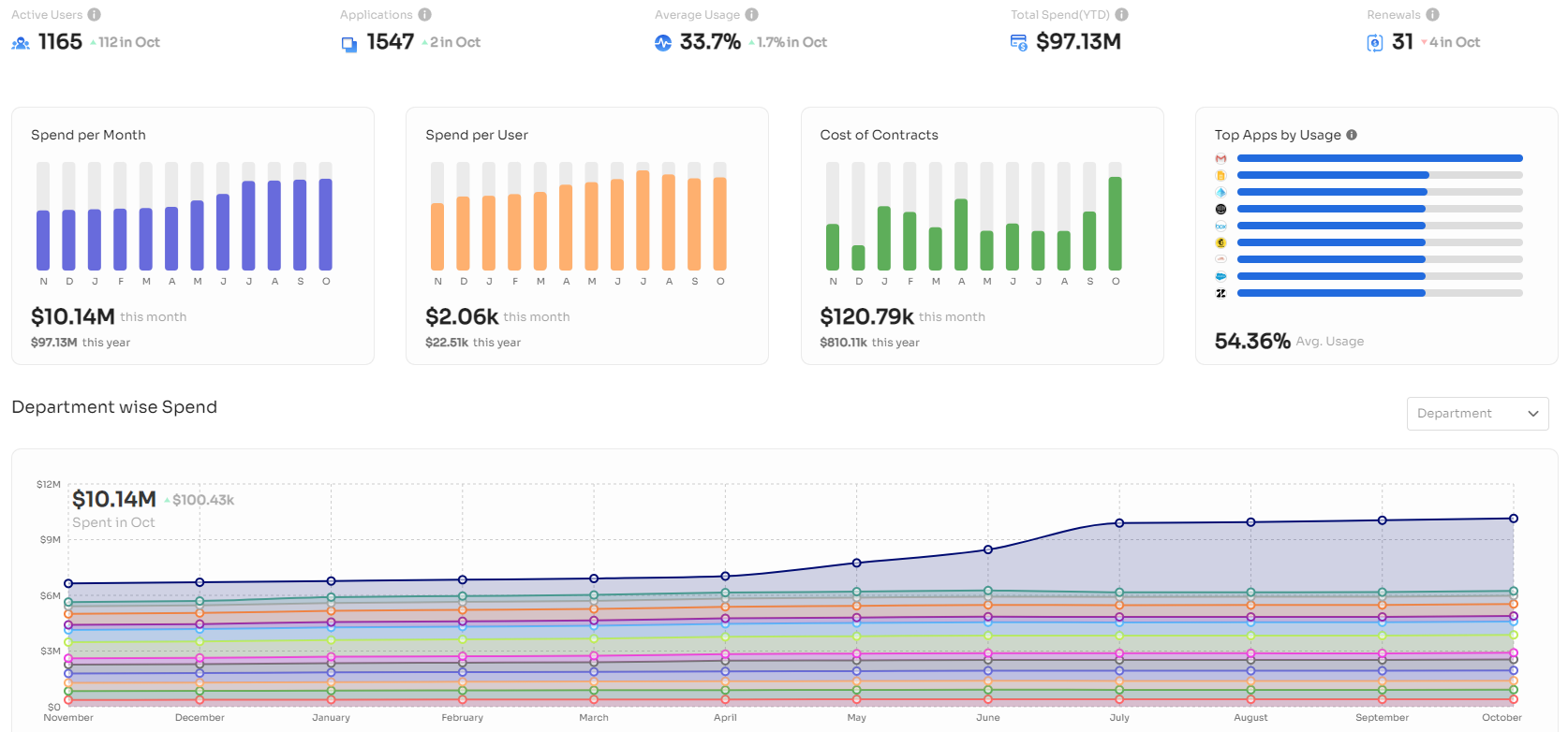Image resolution: width=1568 pixels, height=732 pixels.
Task: Select the Salesforce app icon
Action: [1220, 276]
